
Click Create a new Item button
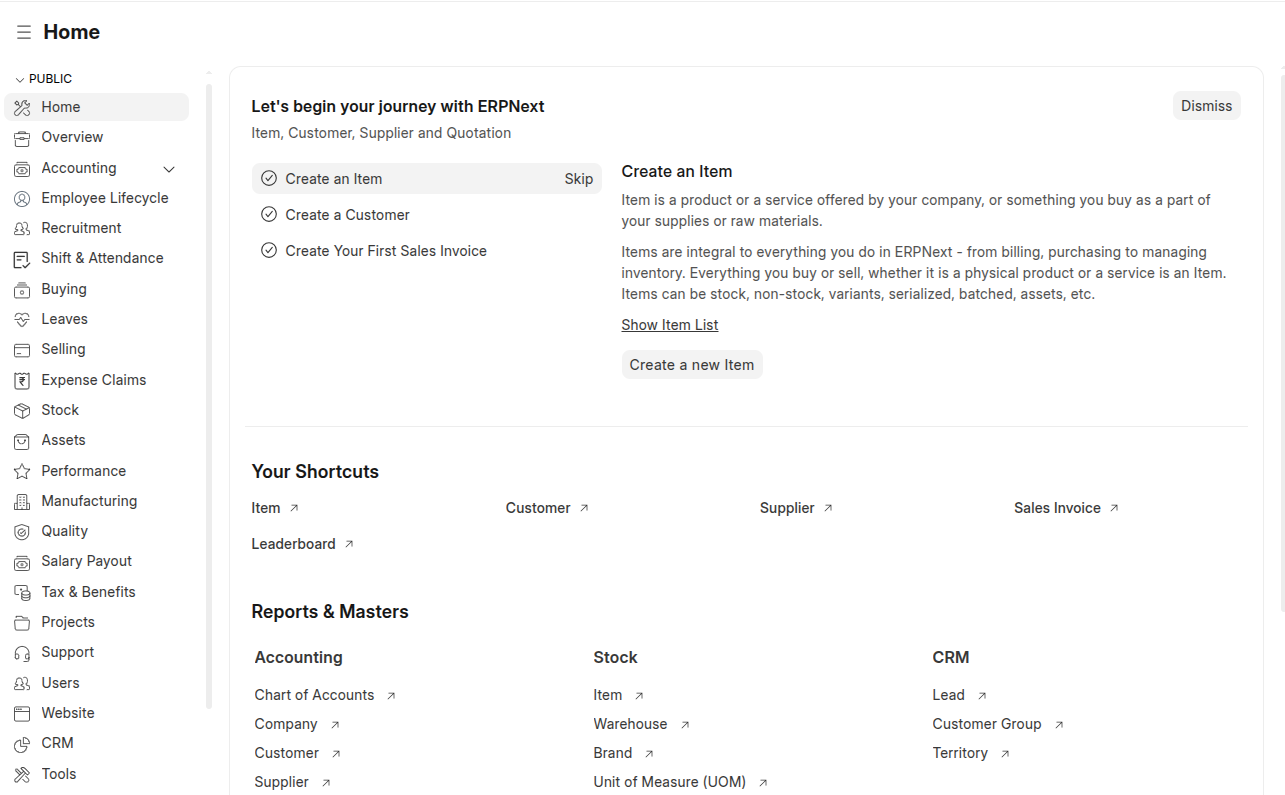point(692,365)
